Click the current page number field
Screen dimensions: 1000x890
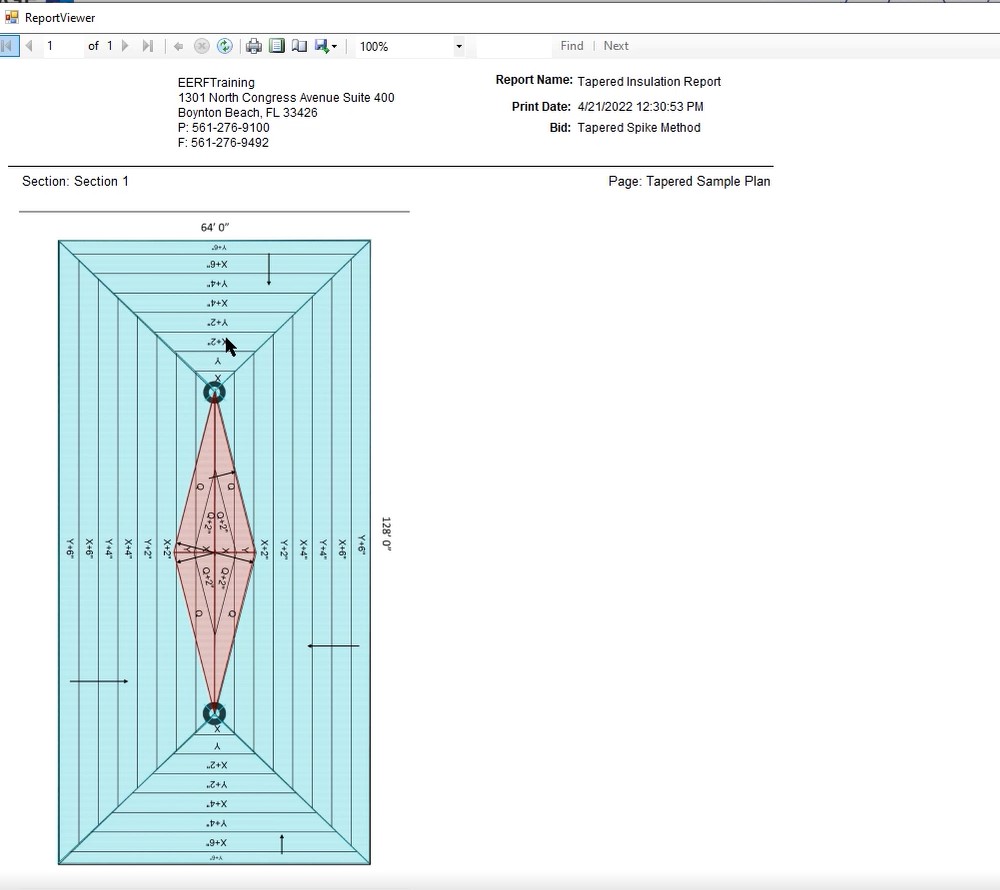pos(62,46)
